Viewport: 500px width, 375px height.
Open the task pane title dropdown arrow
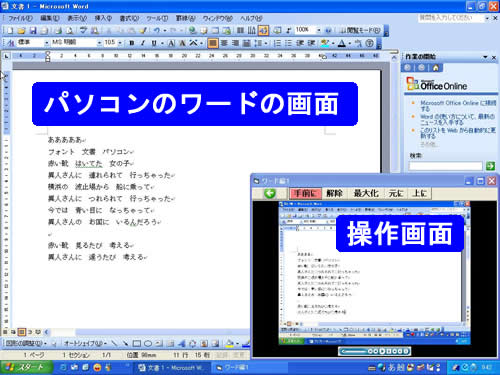coord(485,57)
